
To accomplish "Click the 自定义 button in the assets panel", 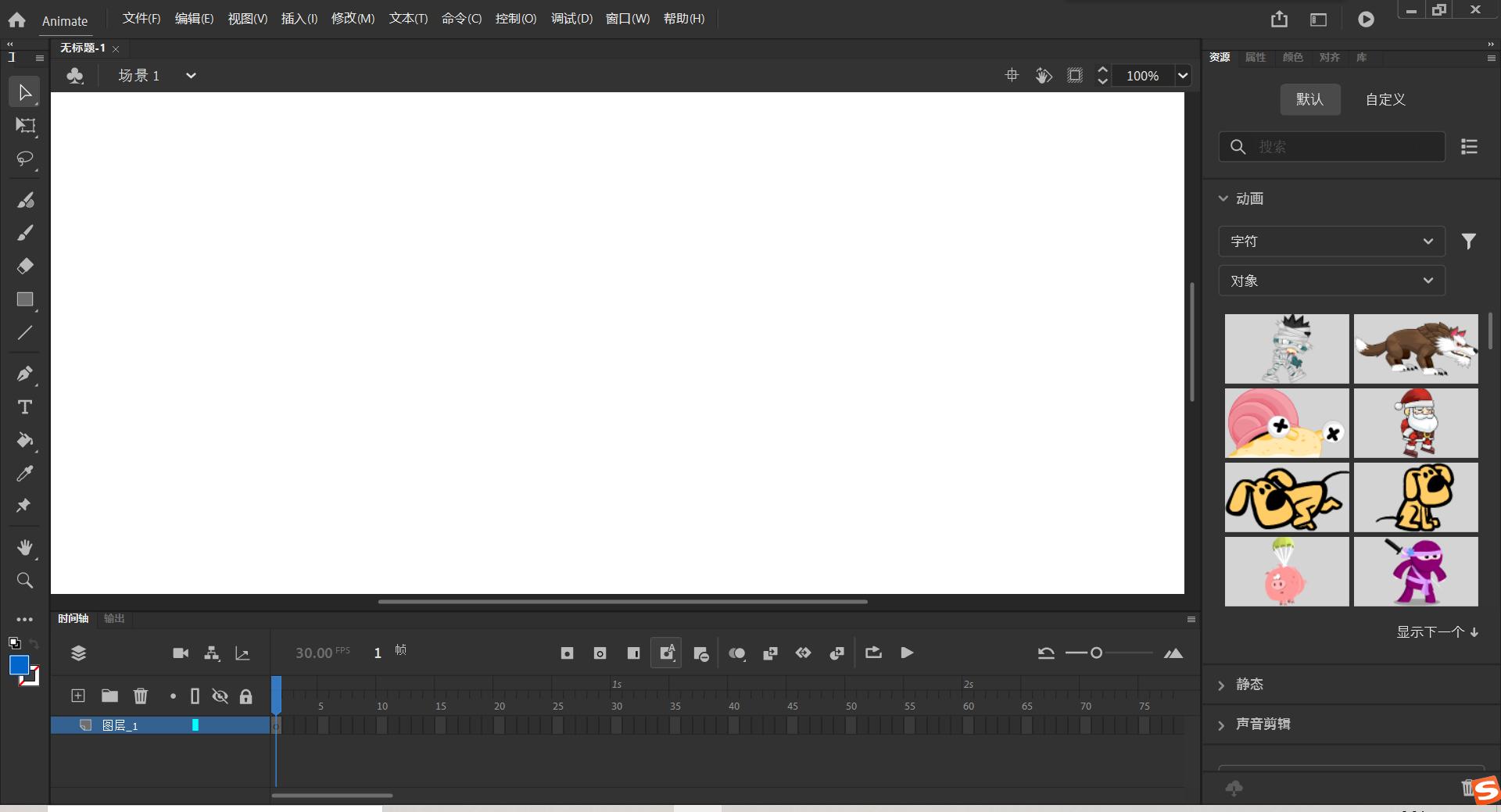I will pos(1384,99).
